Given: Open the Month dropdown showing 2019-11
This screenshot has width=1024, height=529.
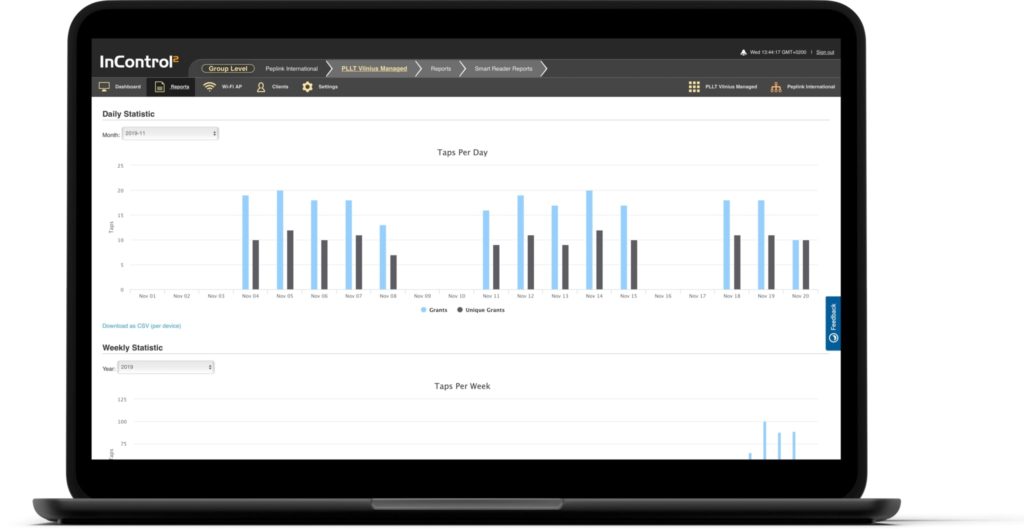Looking at the screenshot, I should click(171, 133).
